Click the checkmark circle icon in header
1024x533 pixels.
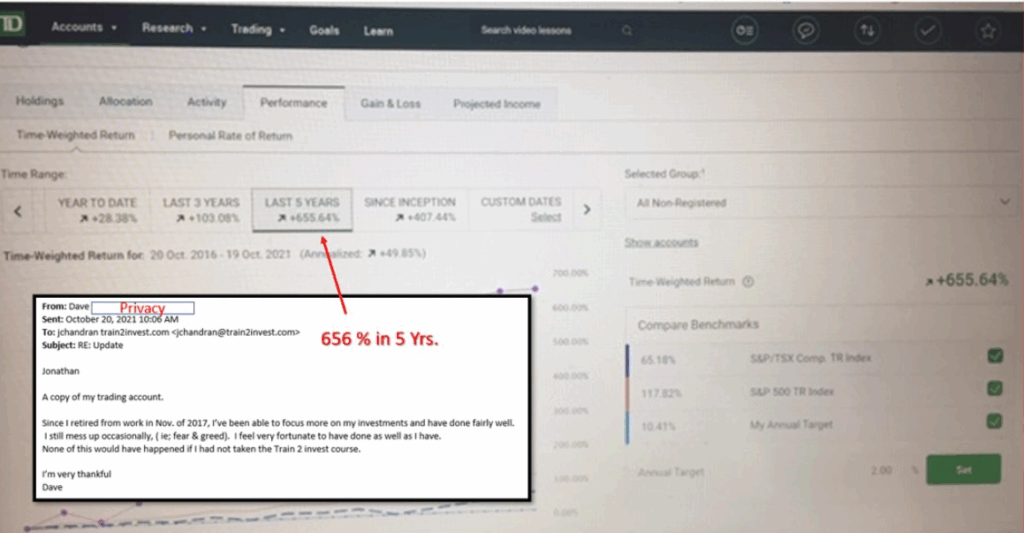click(x=929, y=31)
